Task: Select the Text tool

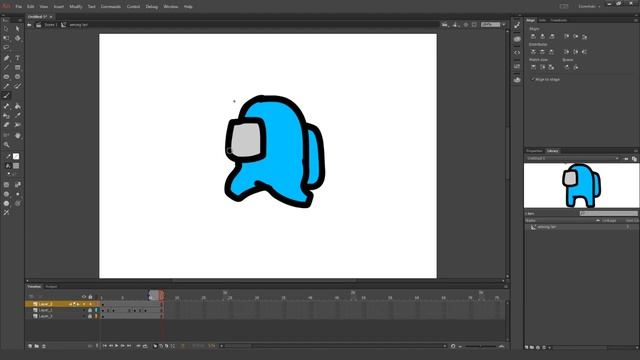Action: (17, 58)
